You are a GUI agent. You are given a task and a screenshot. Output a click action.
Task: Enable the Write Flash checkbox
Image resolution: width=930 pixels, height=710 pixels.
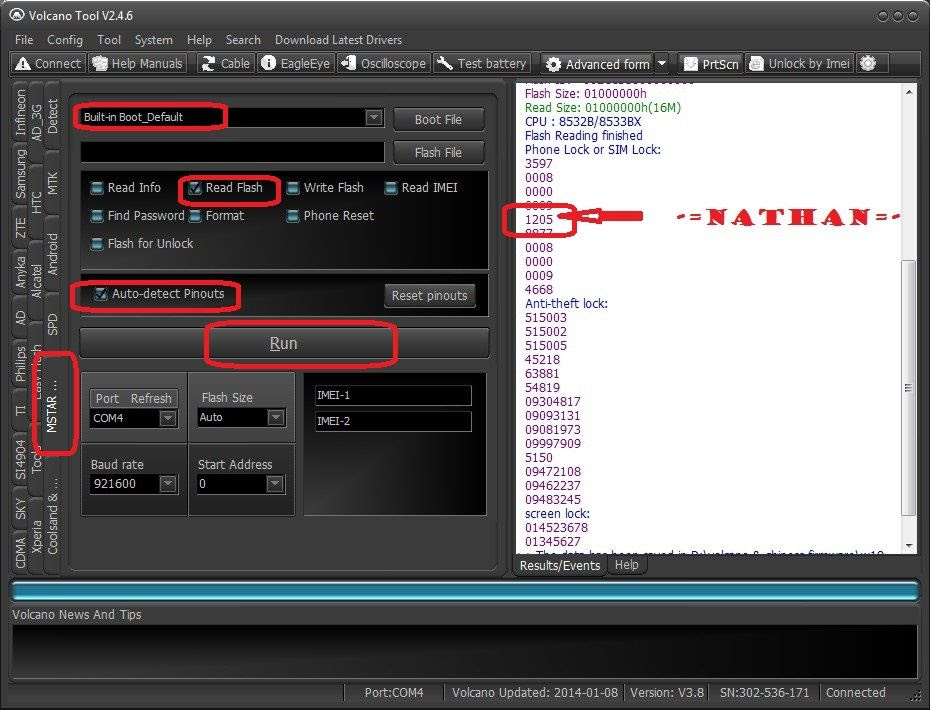tap(292, 188)
